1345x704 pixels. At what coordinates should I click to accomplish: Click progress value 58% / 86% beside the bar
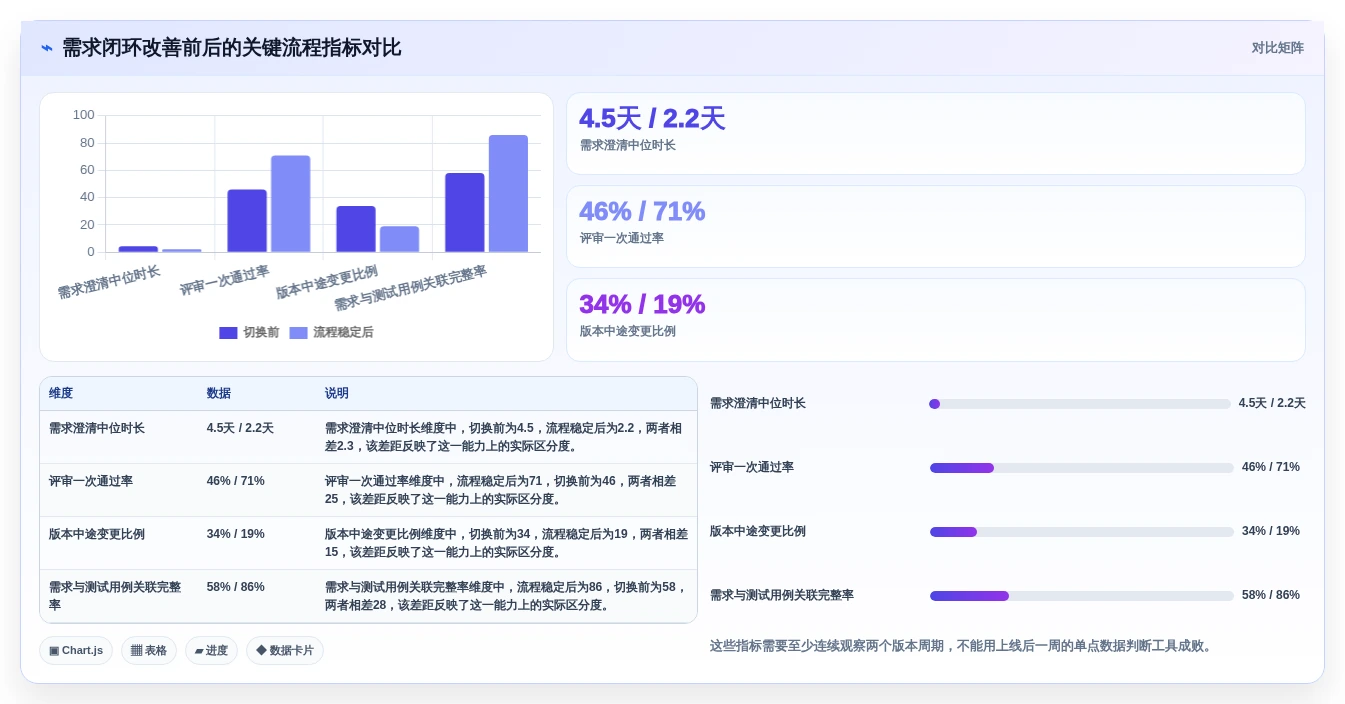[1271, 596]
